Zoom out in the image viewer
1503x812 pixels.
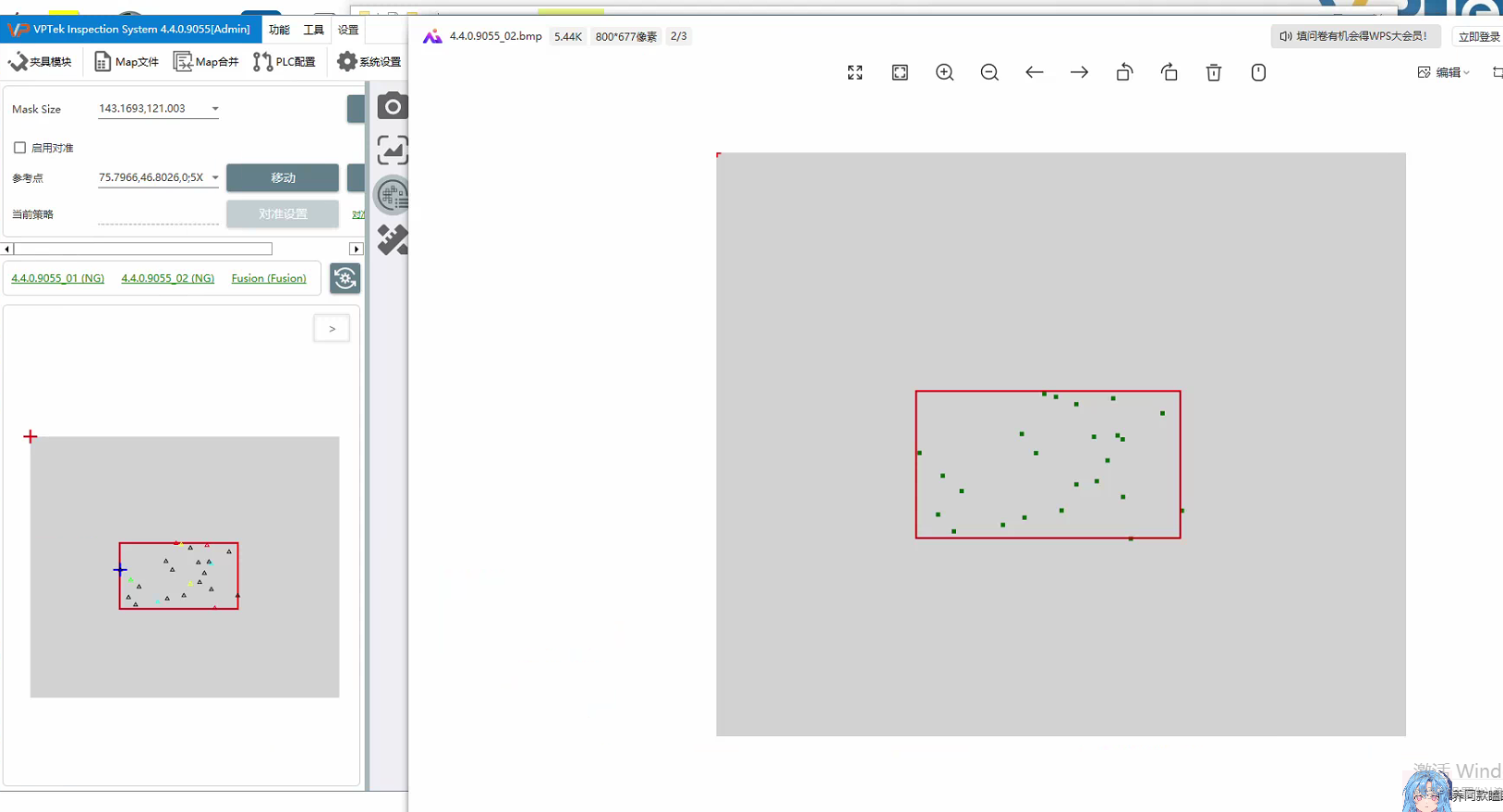tap(989, 73)
